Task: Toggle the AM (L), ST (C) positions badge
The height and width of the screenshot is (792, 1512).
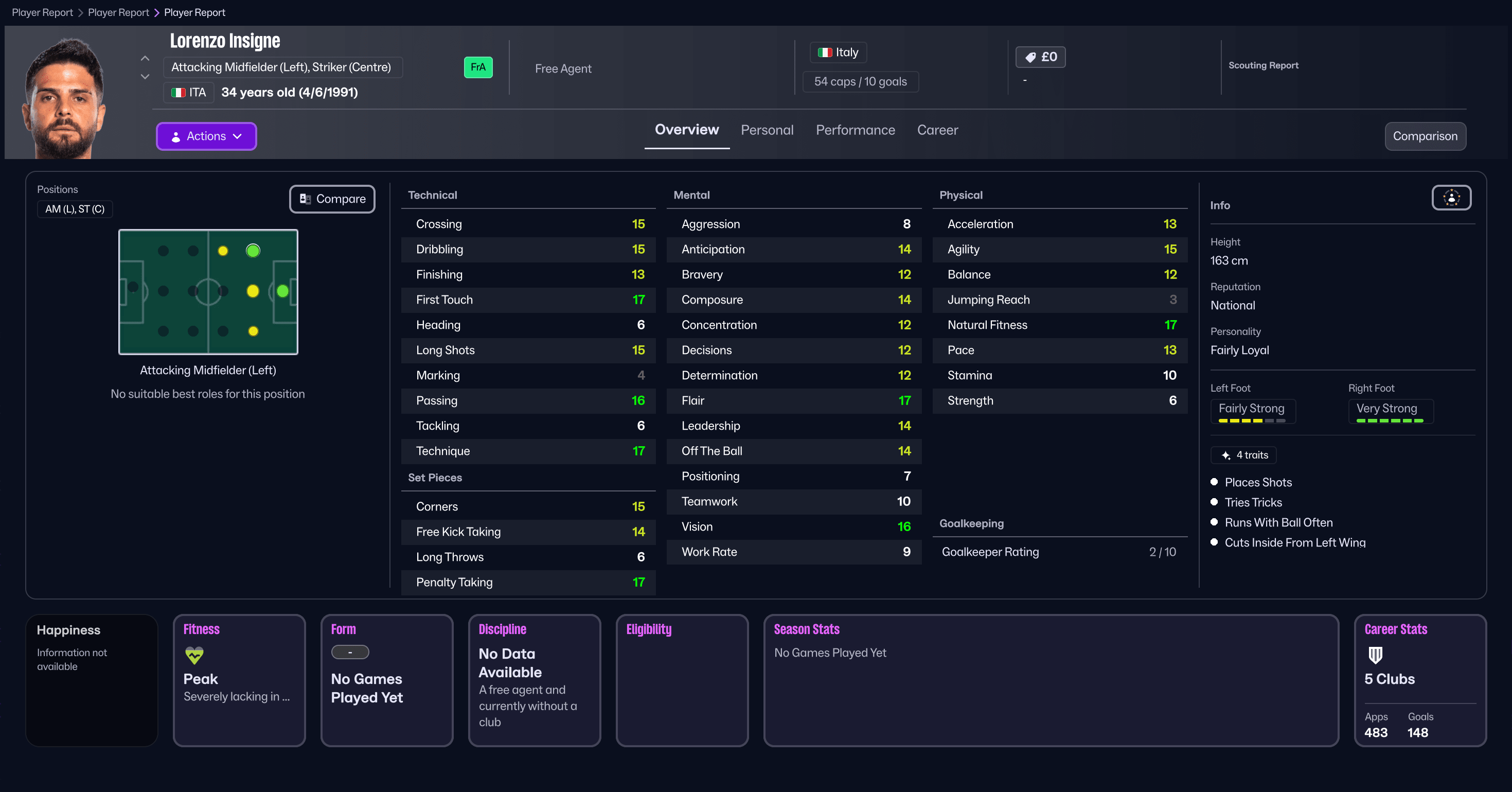Action: [75, 209]
